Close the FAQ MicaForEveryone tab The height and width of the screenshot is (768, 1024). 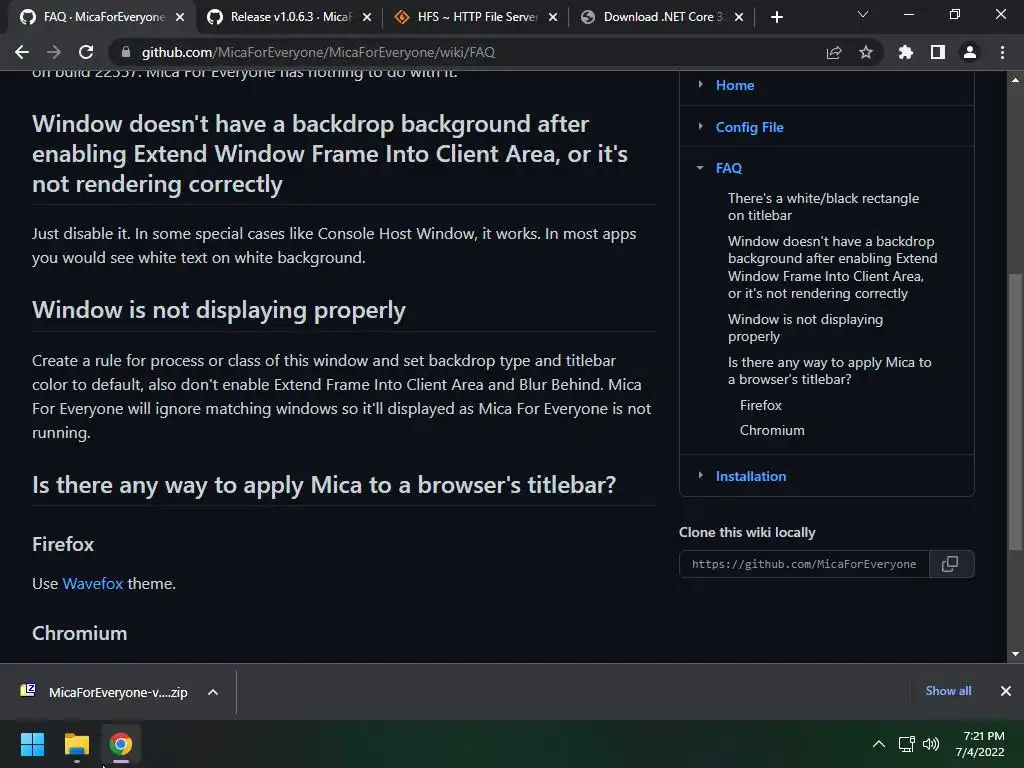pos(180,17)
